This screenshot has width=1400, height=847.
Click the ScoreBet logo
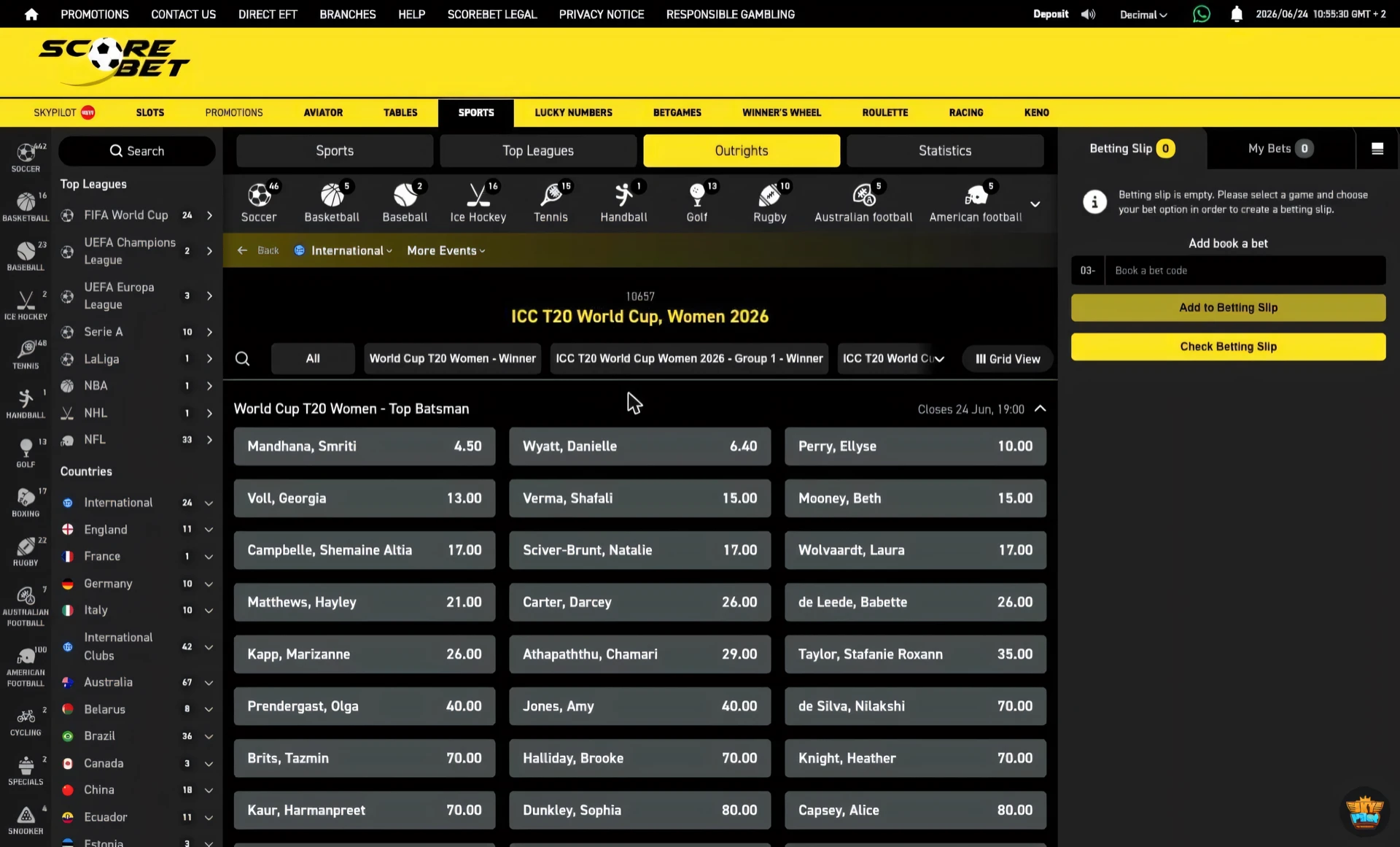[113, 62]
